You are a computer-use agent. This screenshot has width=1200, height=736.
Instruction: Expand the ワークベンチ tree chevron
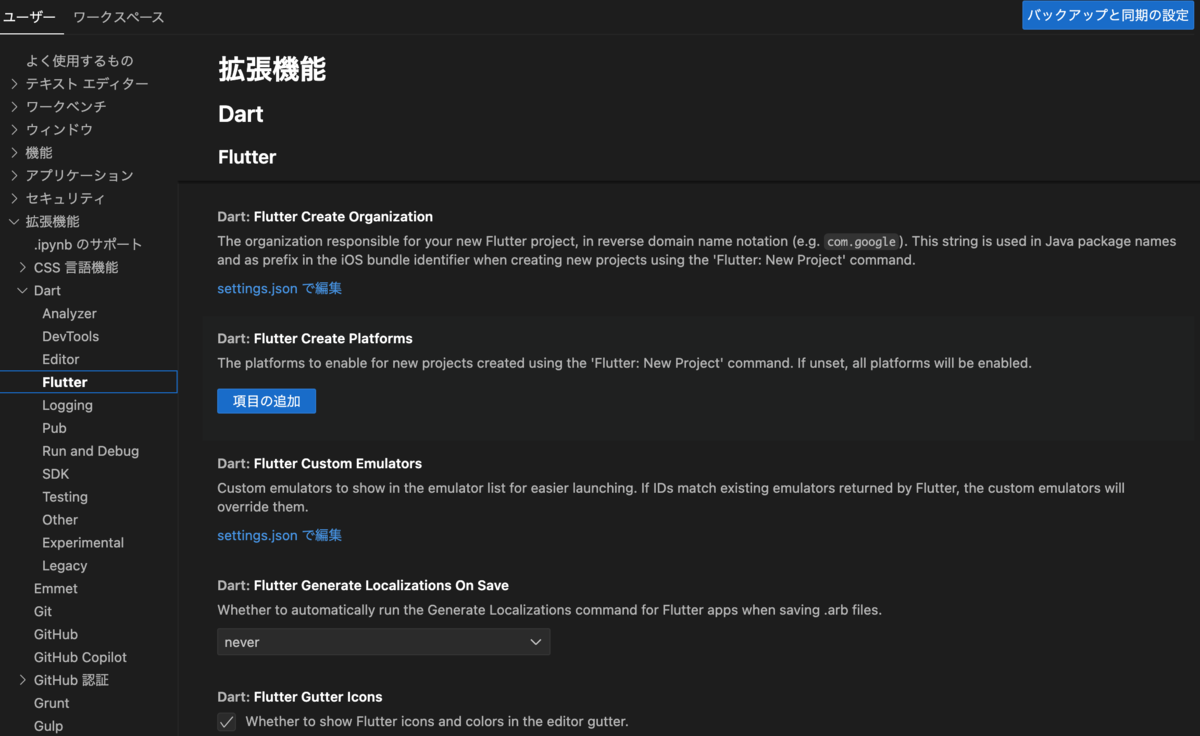(14, 107)
